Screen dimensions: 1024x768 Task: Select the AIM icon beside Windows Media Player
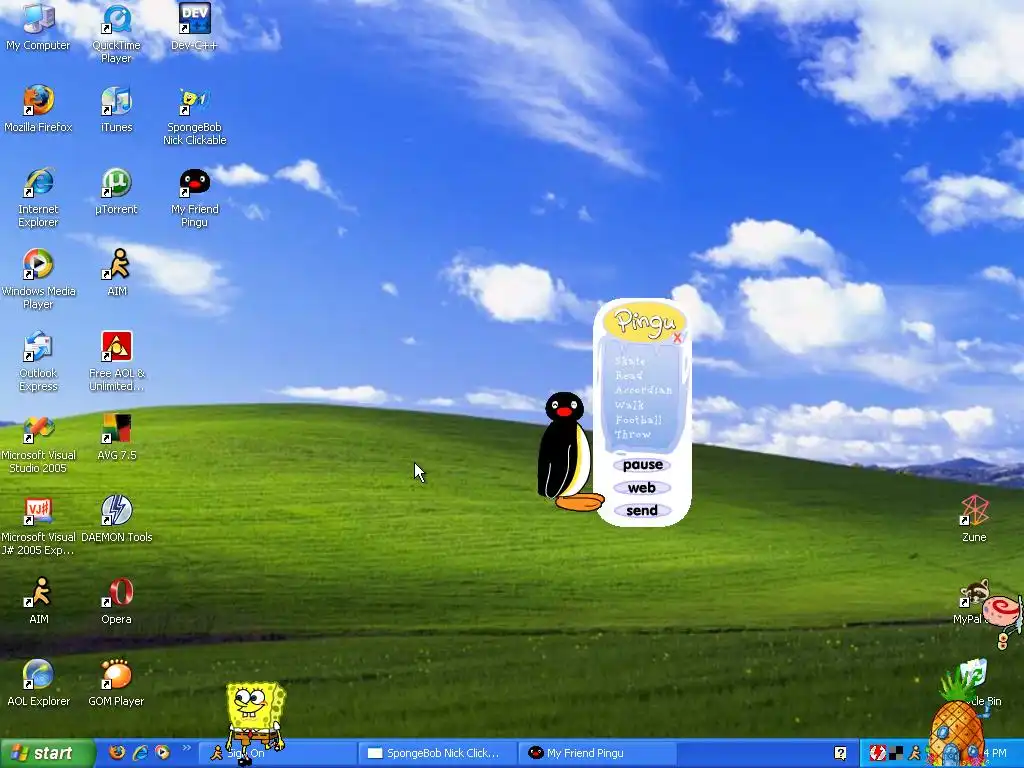(116, 272)
